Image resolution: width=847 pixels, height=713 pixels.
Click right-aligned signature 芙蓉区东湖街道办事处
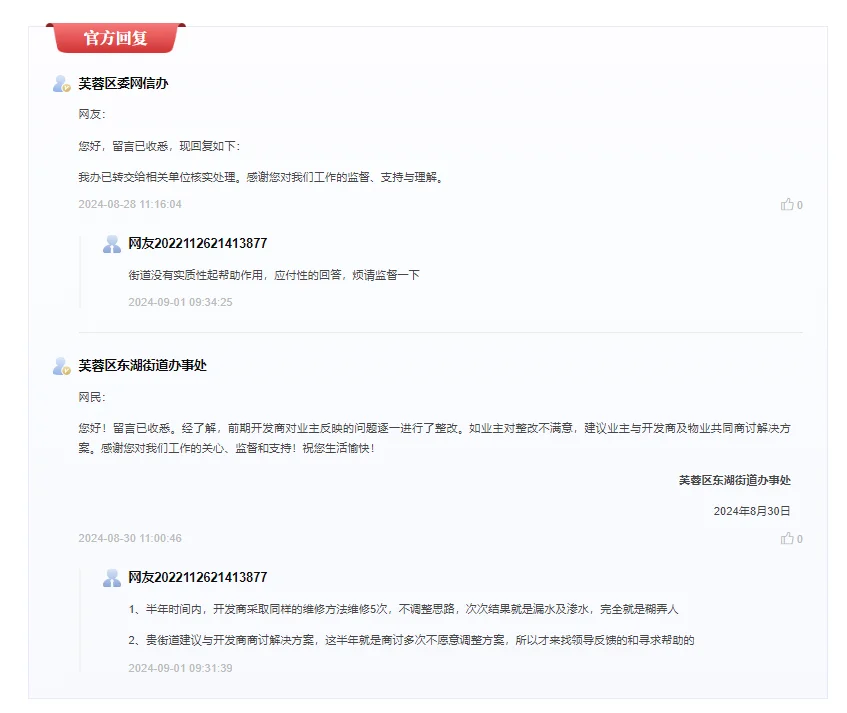[x=735, y=480]
